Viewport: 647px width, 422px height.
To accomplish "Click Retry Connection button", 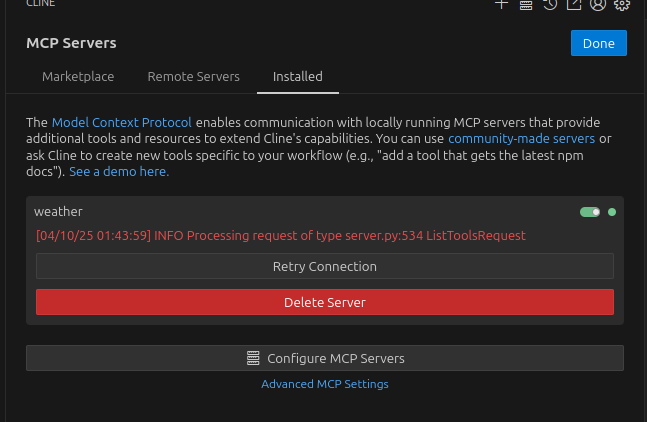I will (324, 267).
